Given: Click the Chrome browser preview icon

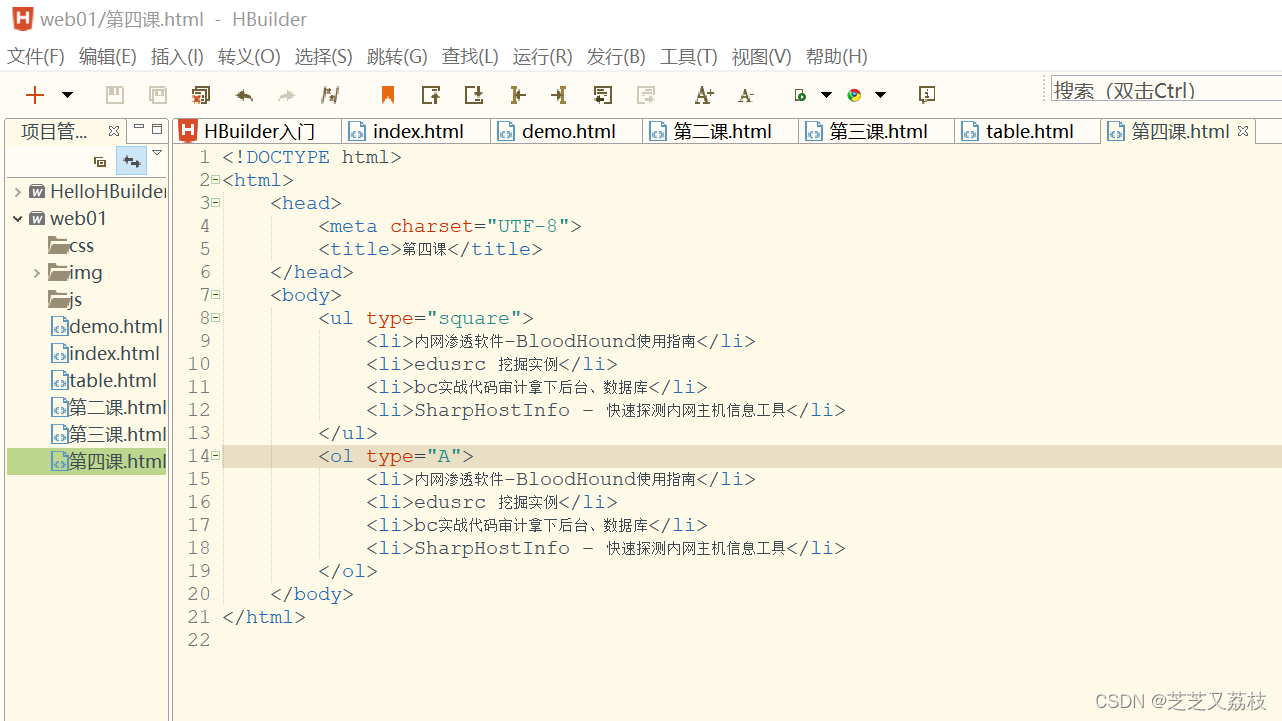Looking at the screenshot, I should point(854,95).
